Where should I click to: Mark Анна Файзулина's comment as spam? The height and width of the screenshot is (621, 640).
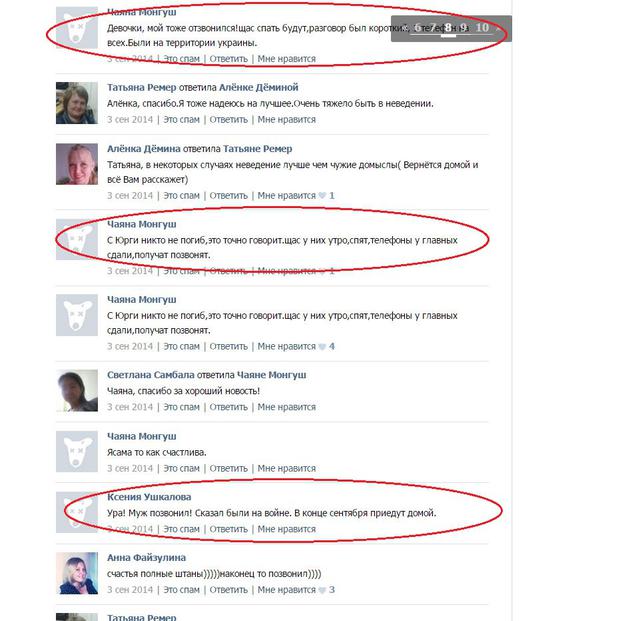click(x=182, y=590)
